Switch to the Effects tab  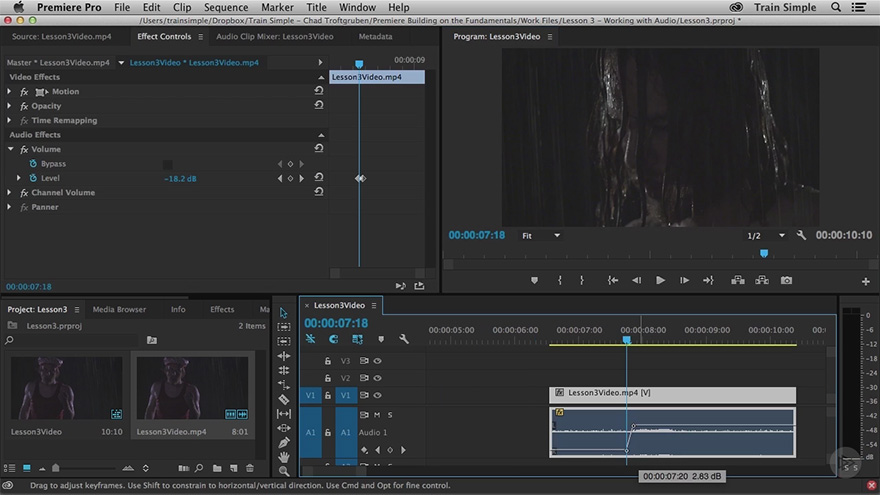[x=222, y=309]
